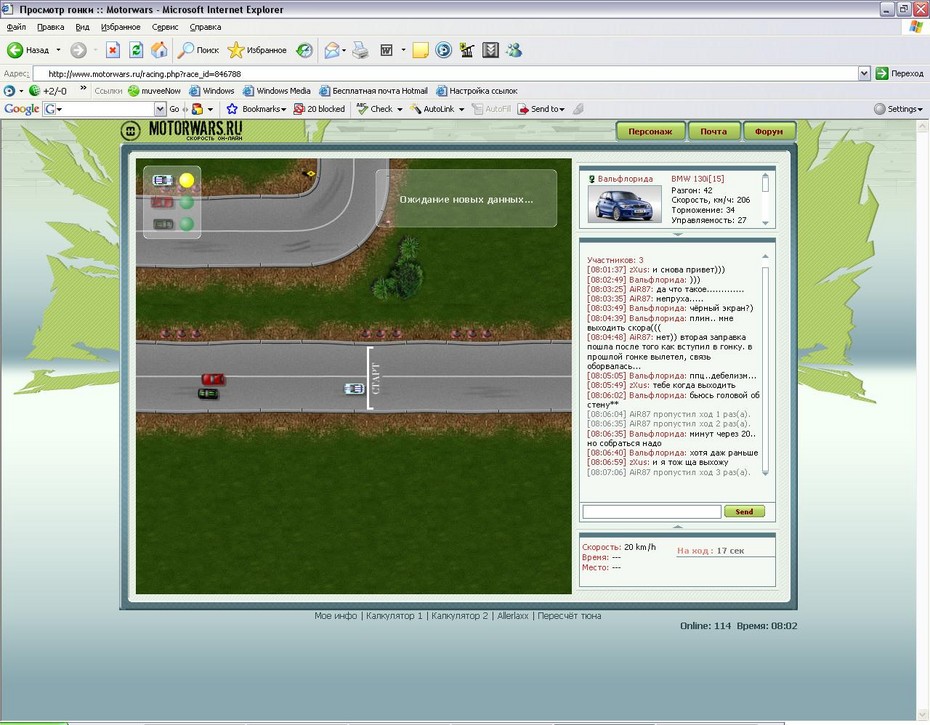The height and width of the screenshot is (725, 930).
Task: Click the white car icon in standings panel
Action: click(162, 180)
